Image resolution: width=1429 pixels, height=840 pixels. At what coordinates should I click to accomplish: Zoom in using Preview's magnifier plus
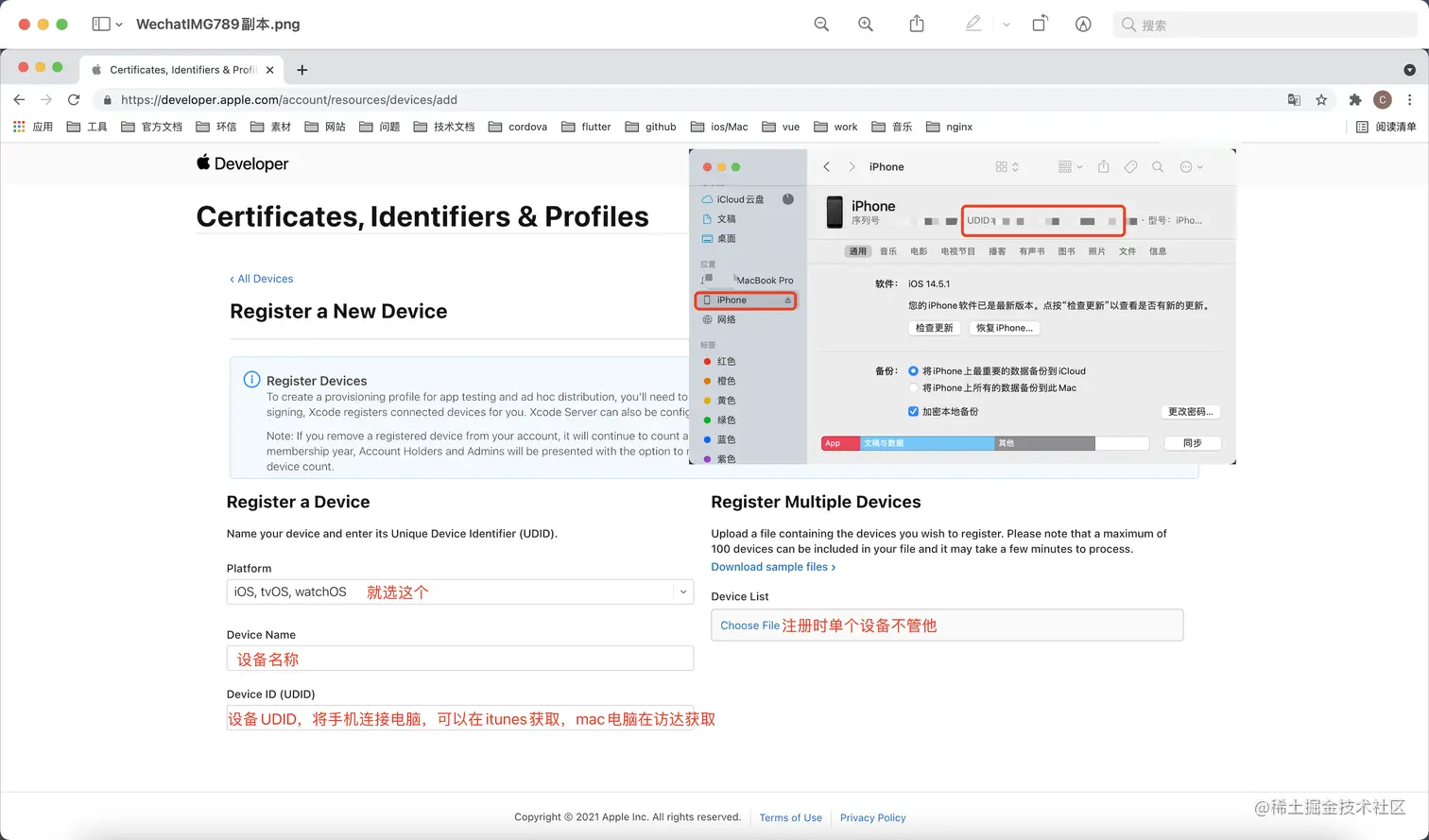[x=866, y=25]
